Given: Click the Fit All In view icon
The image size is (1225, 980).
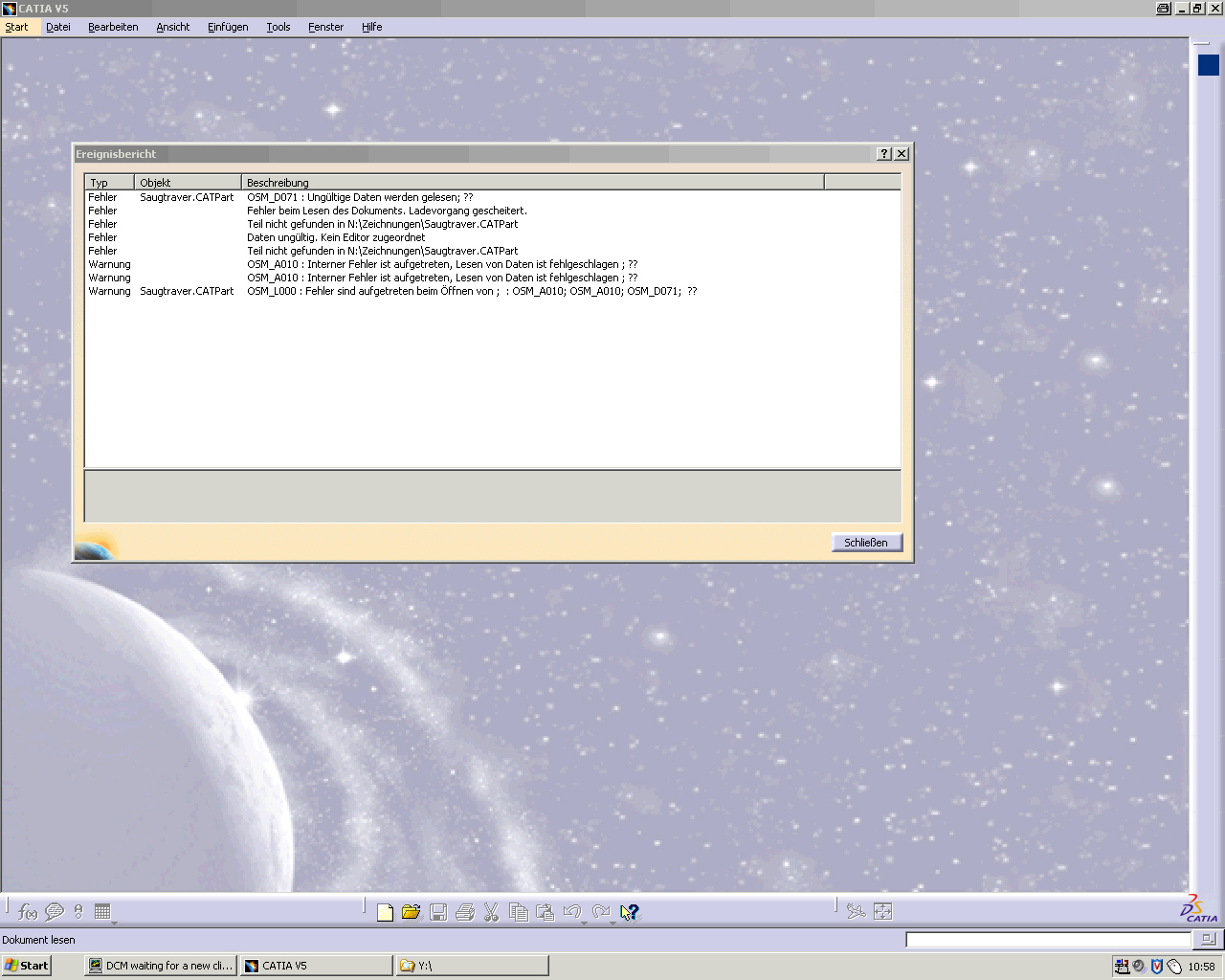Looking at the screenshot, I should 882,912.
